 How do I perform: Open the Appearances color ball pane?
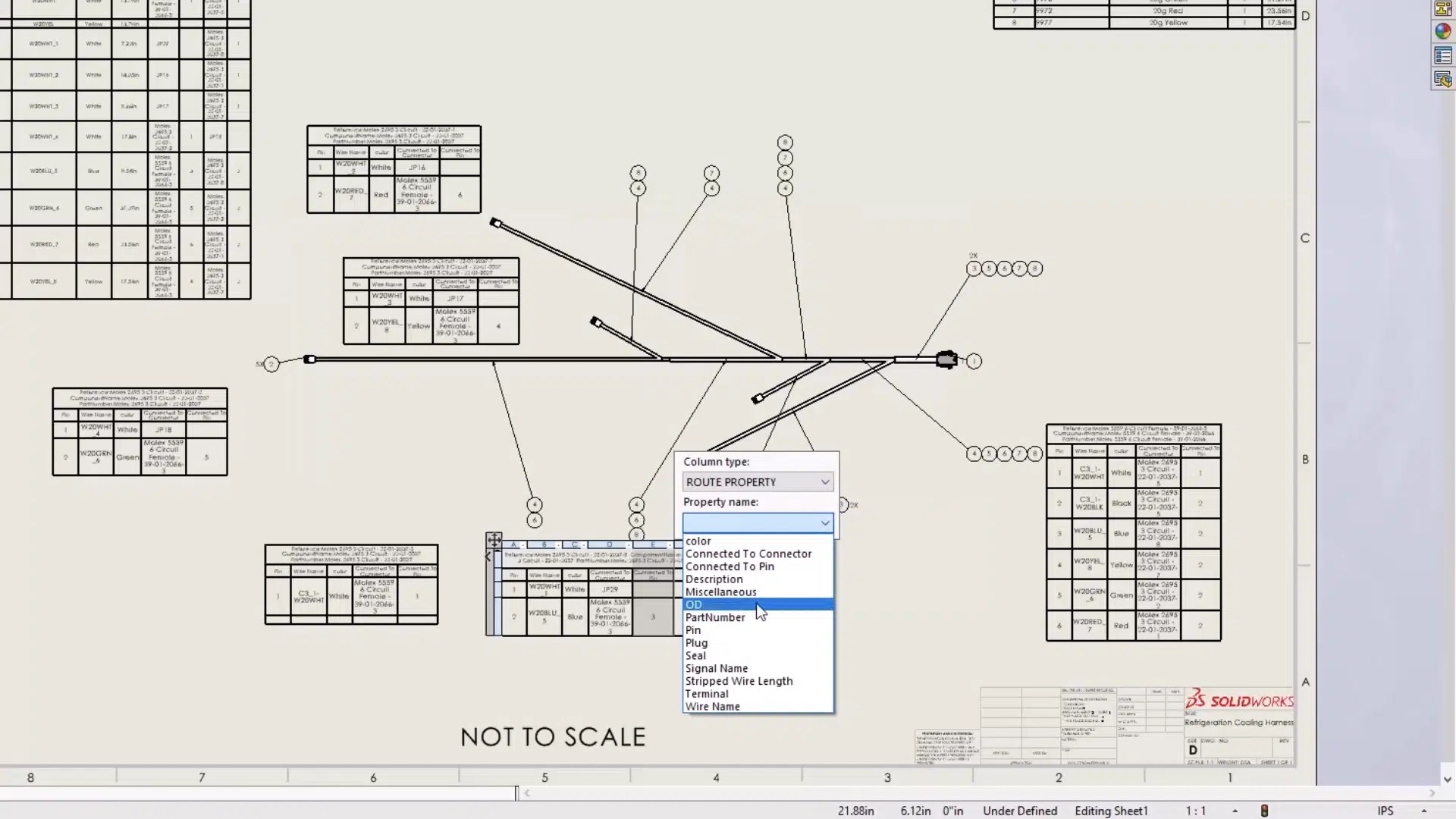click(1442, 32)
